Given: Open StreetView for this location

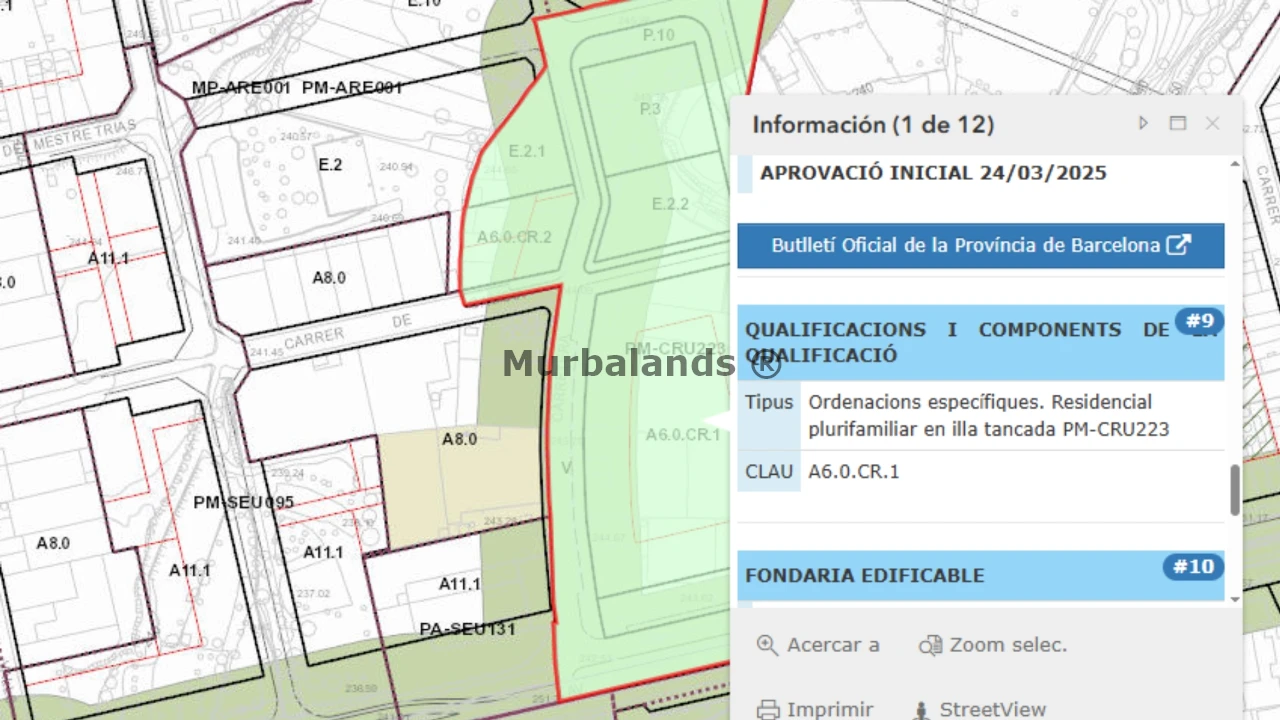Looking at the screenshot, I should coord(978,709).
